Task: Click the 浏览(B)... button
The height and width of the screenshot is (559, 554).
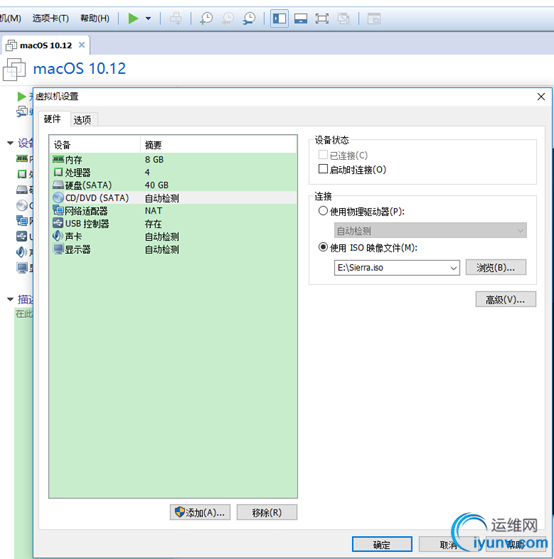Action: pos(496,267)
